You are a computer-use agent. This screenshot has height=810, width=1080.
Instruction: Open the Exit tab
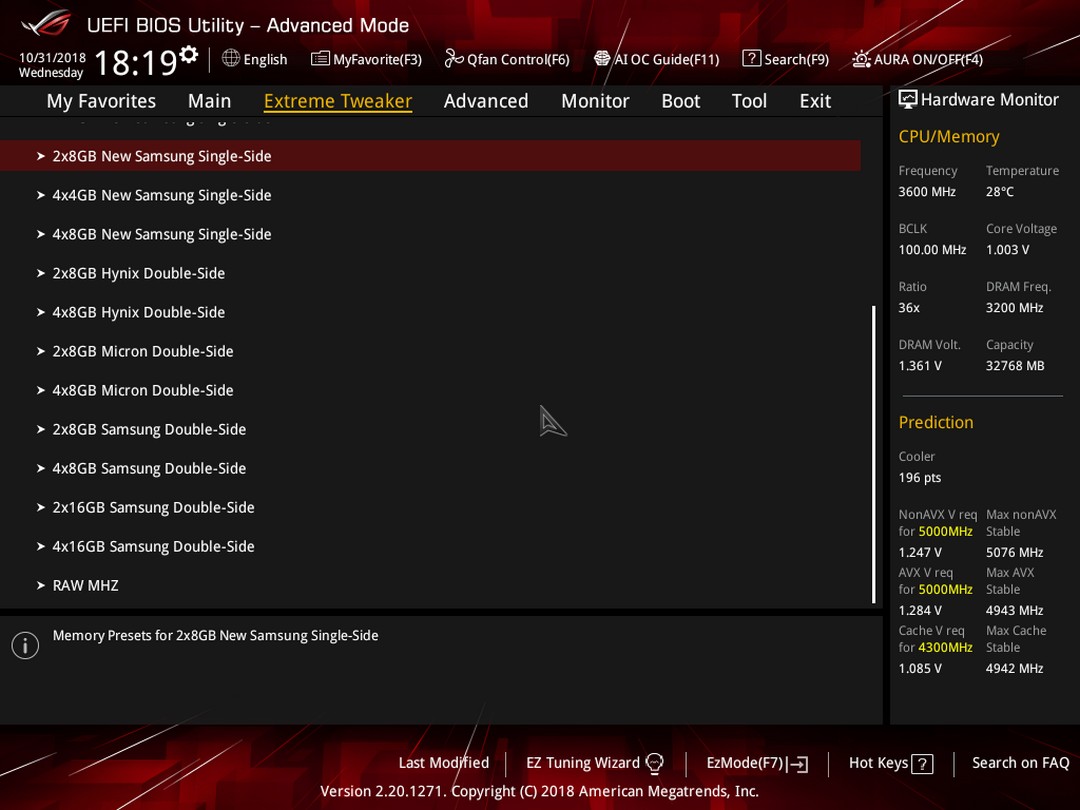(816, 101)
